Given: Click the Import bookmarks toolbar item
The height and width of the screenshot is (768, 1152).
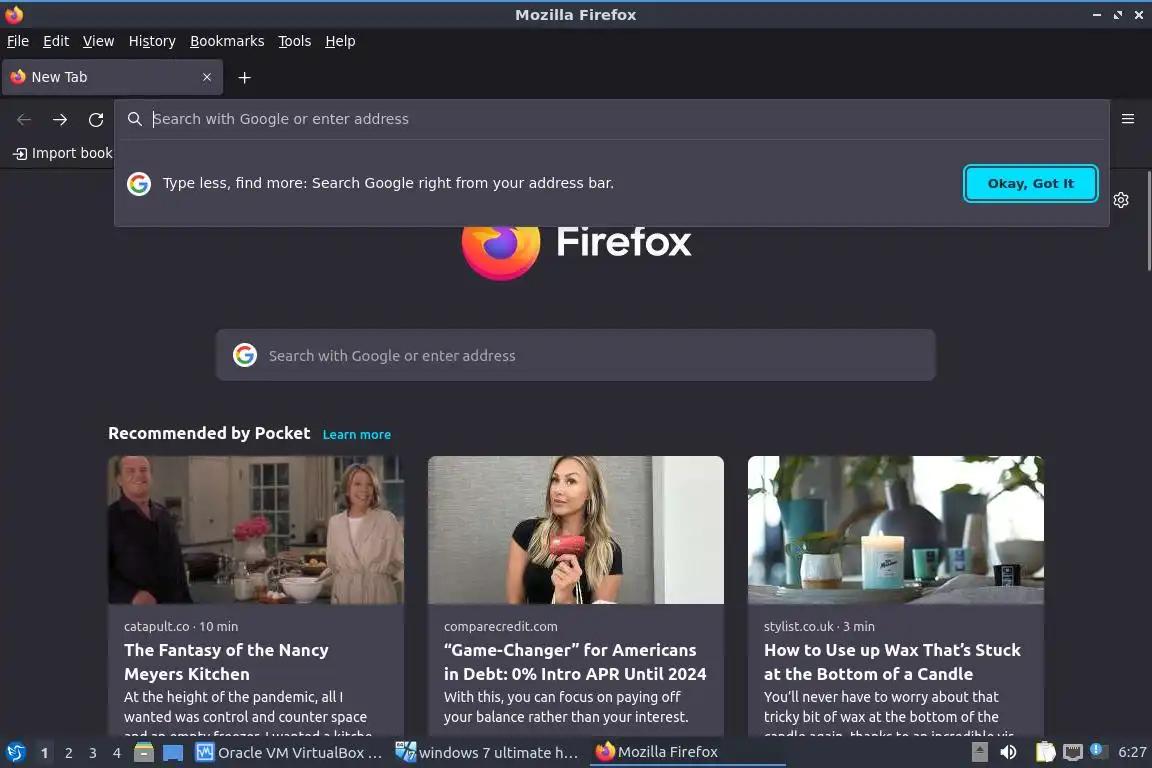Looking at the screenshot, I should point(63,153).
